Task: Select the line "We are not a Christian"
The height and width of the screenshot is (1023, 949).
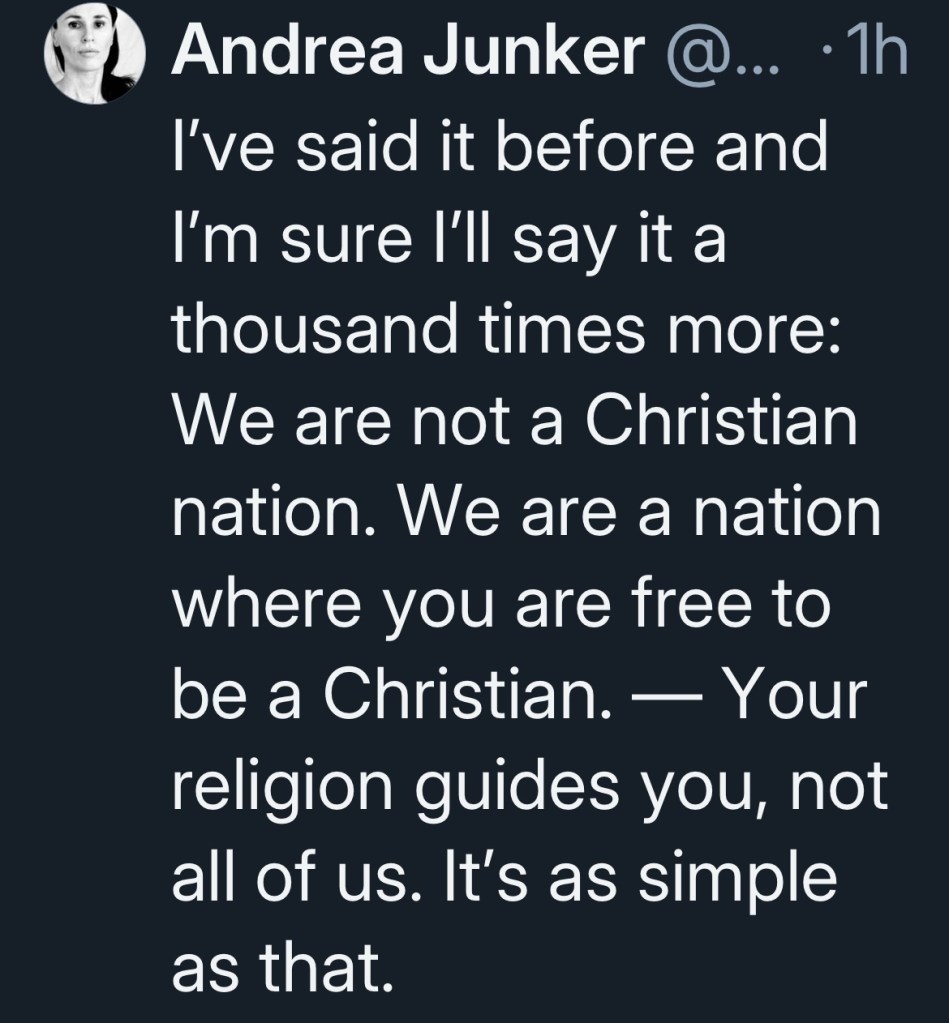Action: (x=515, y=423)
